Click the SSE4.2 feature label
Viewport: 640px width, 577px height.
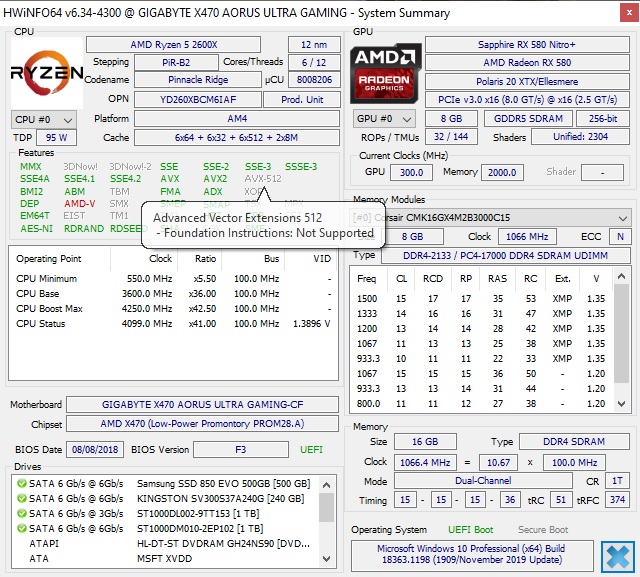pyautogui.click(x=125, y=179)
